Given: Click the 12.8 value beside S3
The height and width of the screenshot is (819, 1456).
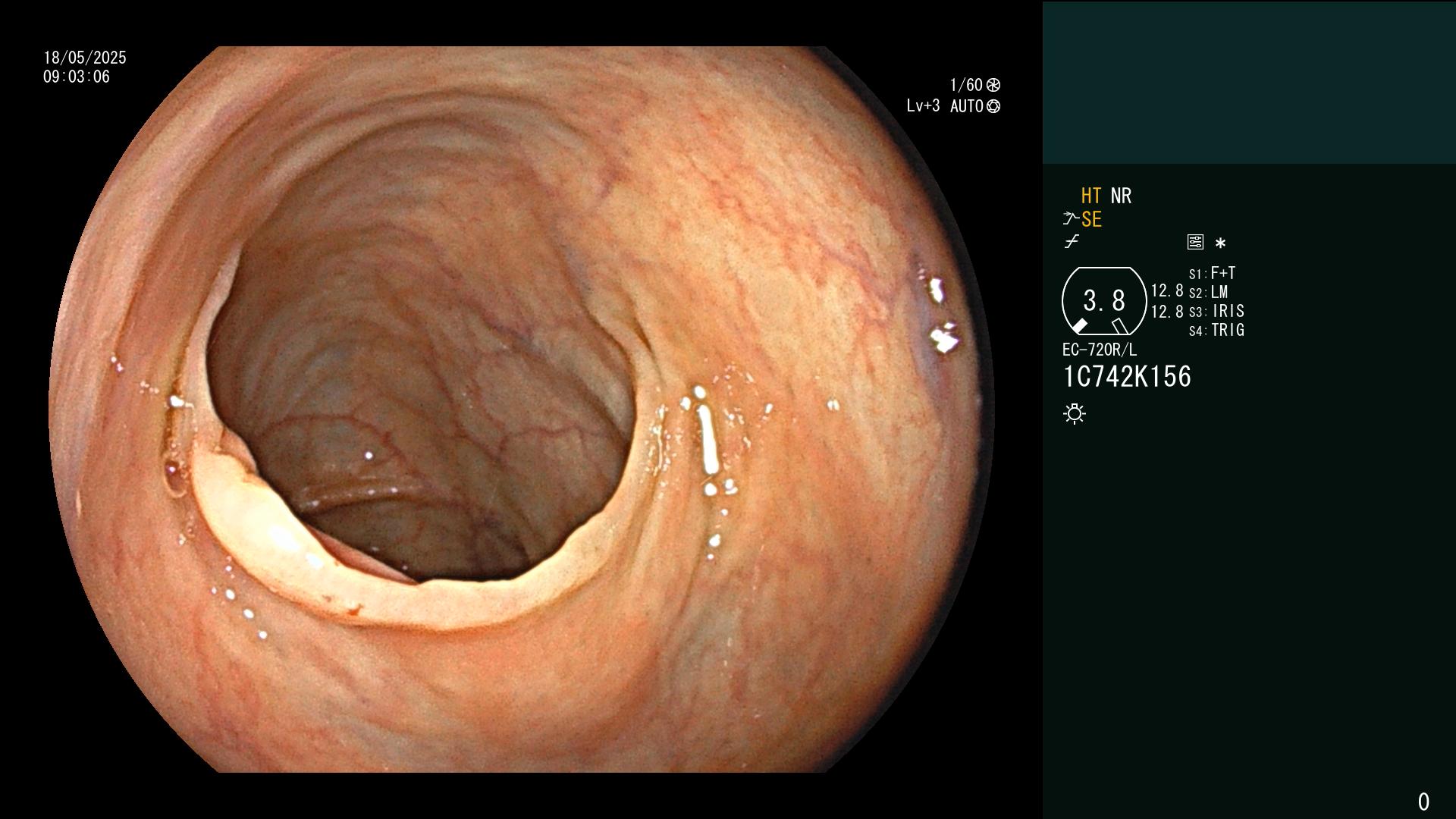Looking at the screenshot, I should tap(1167, 312).
